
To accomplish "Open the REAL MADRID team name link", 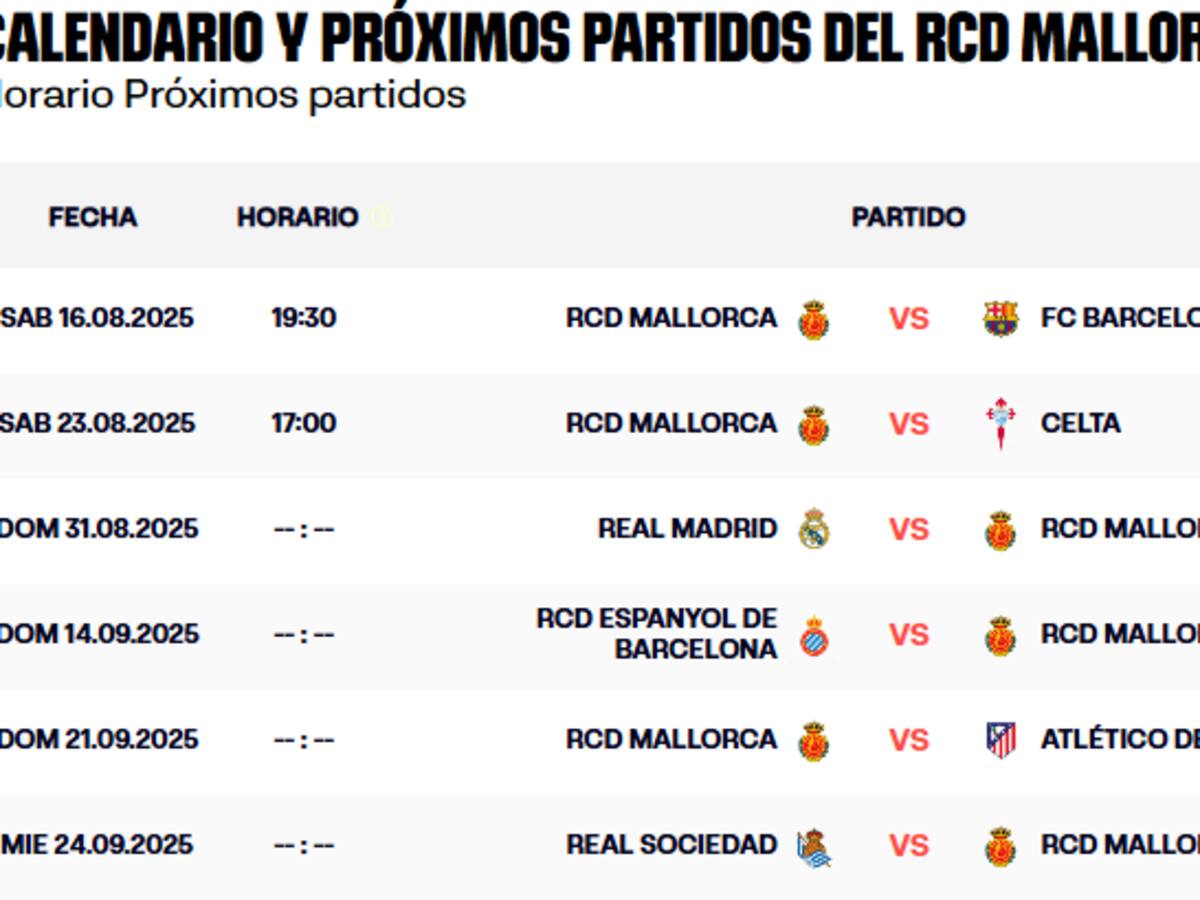I will pyautogui.click(x=687, y=528).
